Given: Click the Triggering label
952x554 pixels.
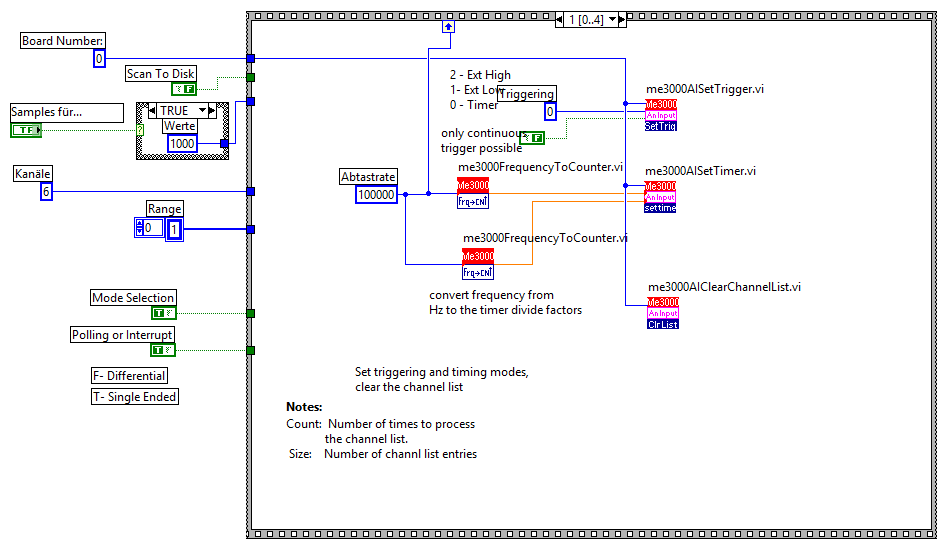Looking at the screenshot, I should point(526,94).
